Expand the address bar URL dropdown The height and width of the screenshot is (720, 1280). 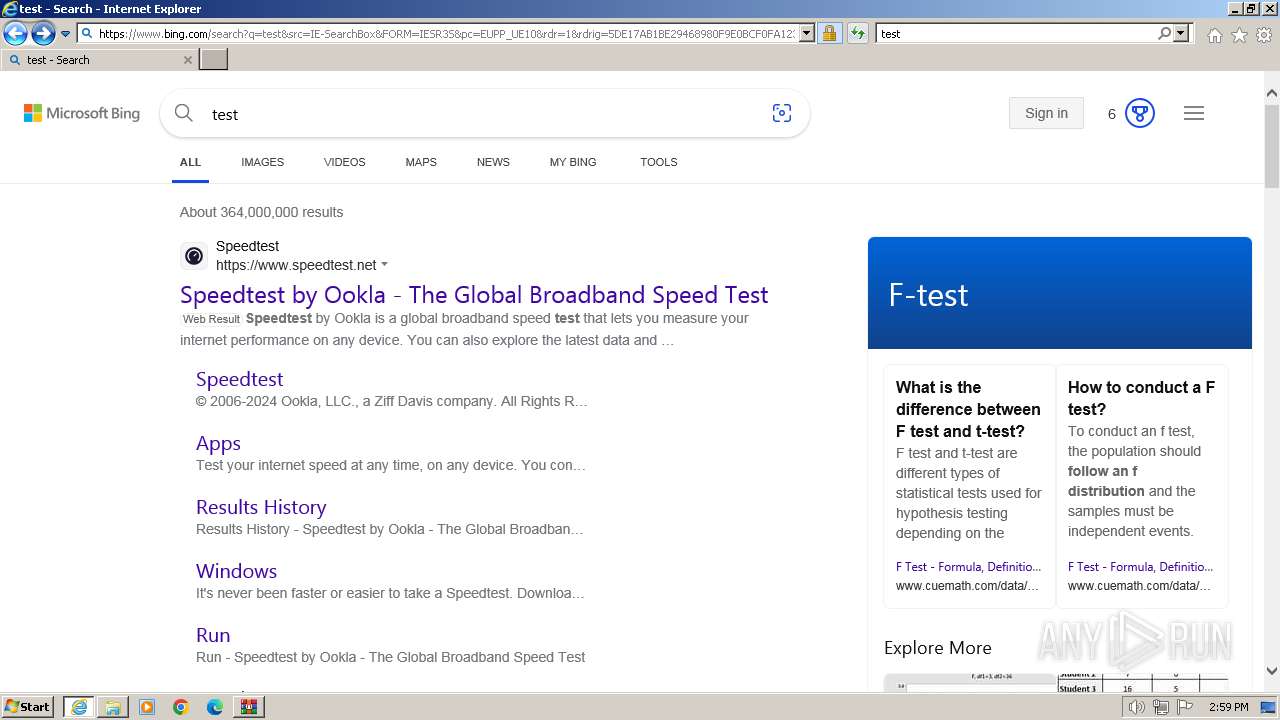(807, 33)
